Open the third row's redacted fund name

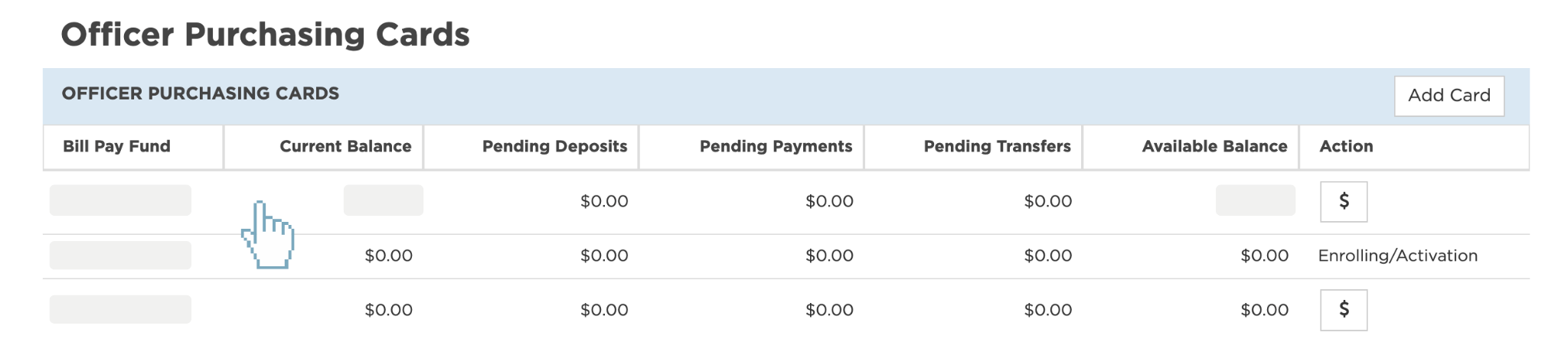[x=120, y=309]
